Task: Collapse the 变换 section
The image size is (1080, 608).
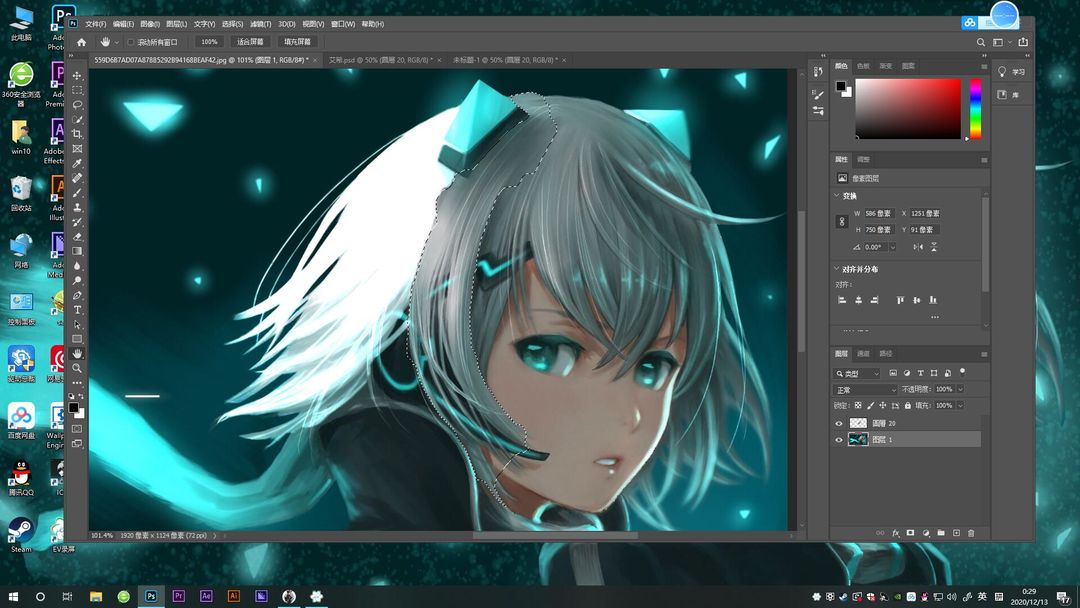Action: point(838,196)
